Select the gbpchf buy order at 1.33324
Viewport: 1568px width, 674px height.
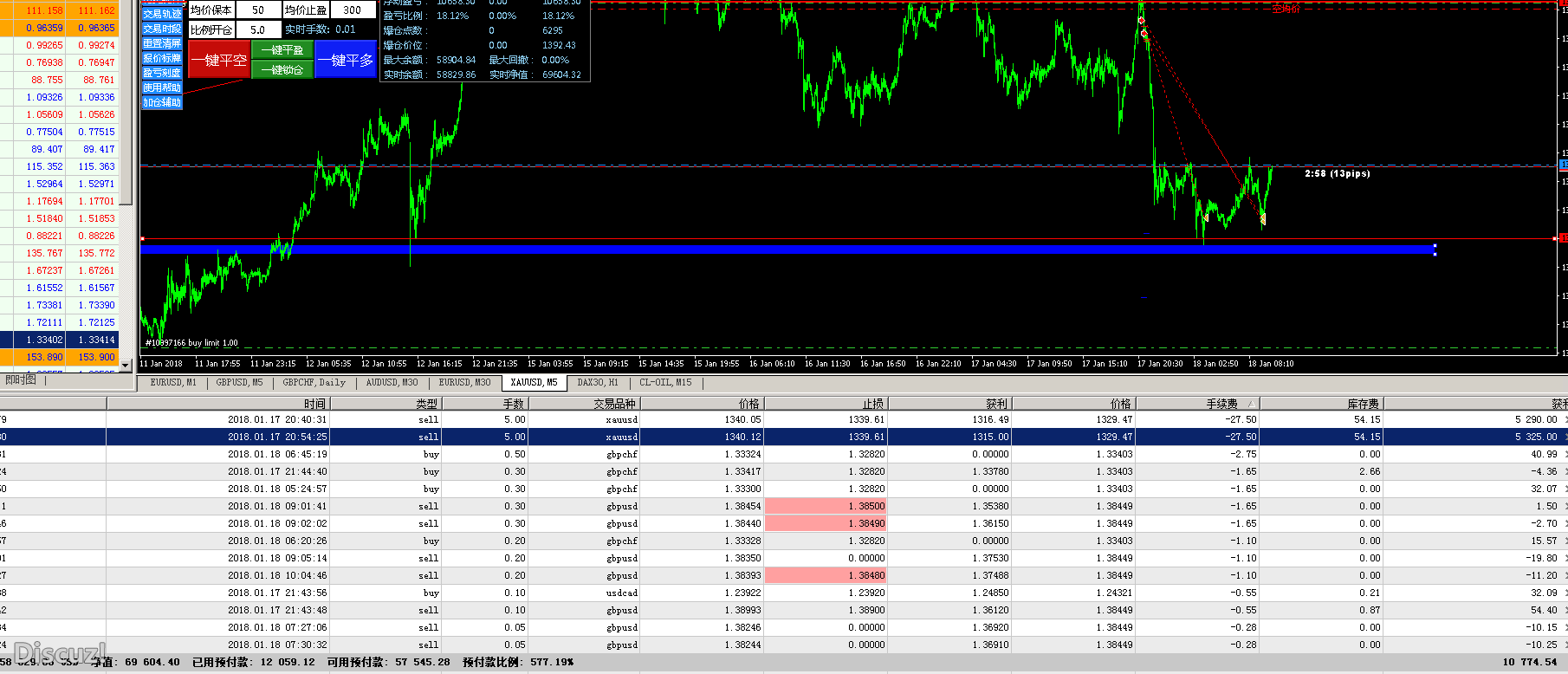coord(784,454)
